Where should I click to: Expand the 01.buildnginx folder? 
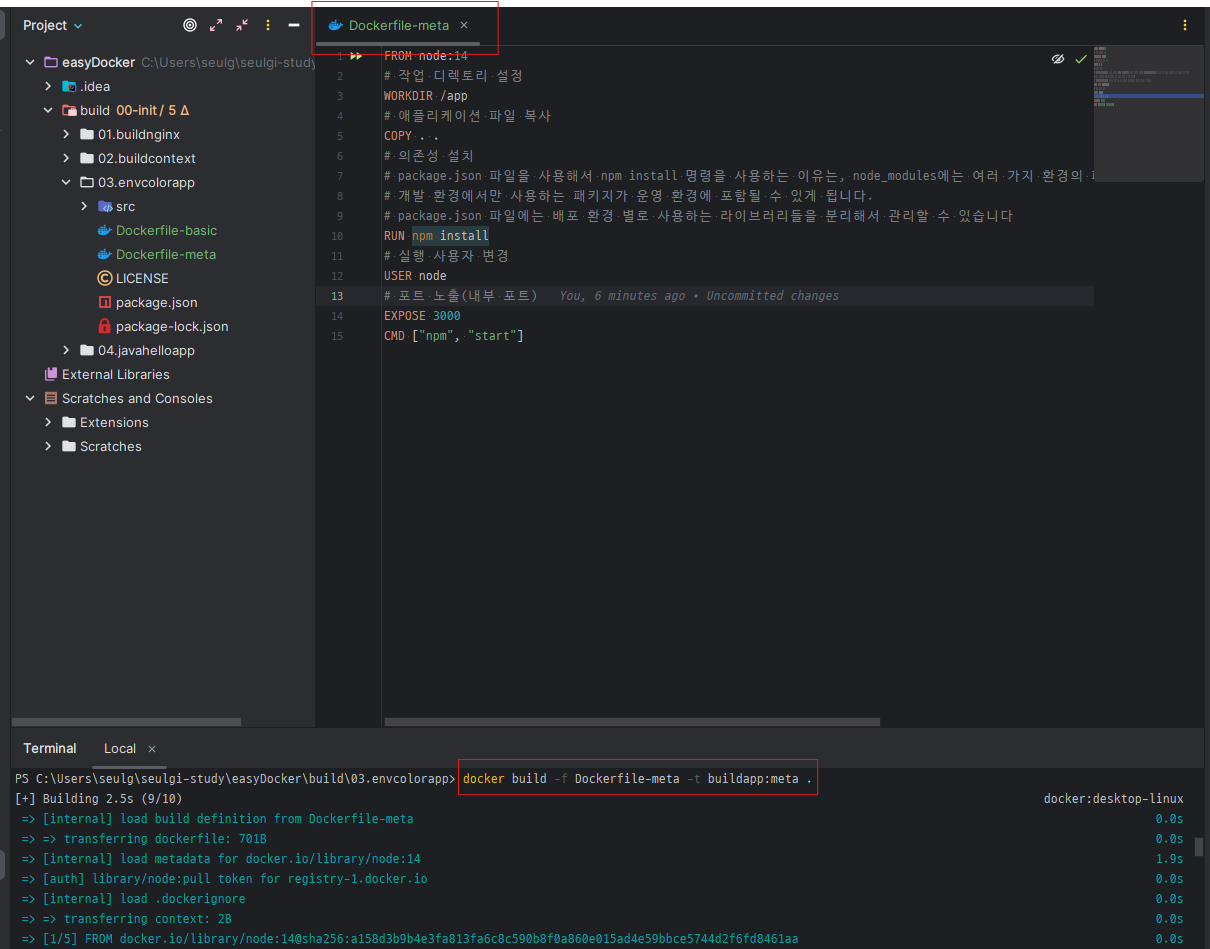(x=66, y=134)
